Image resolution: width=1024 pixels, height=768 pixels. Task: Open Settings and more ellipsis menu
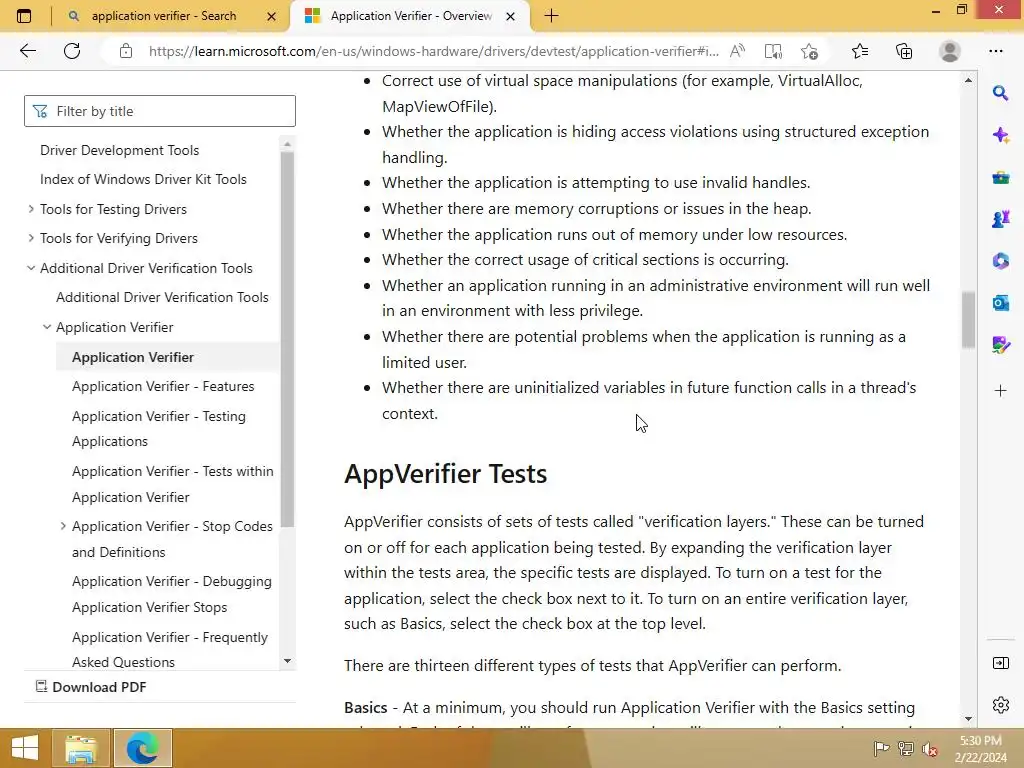pos(995,51)
